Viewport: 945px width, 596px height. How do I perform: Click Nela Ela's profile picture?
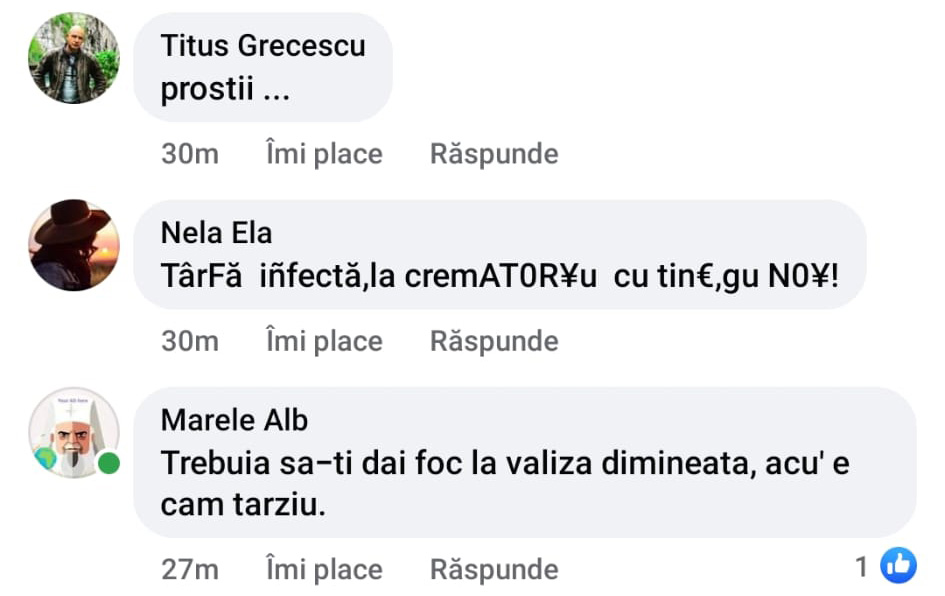tap(73, 245)
